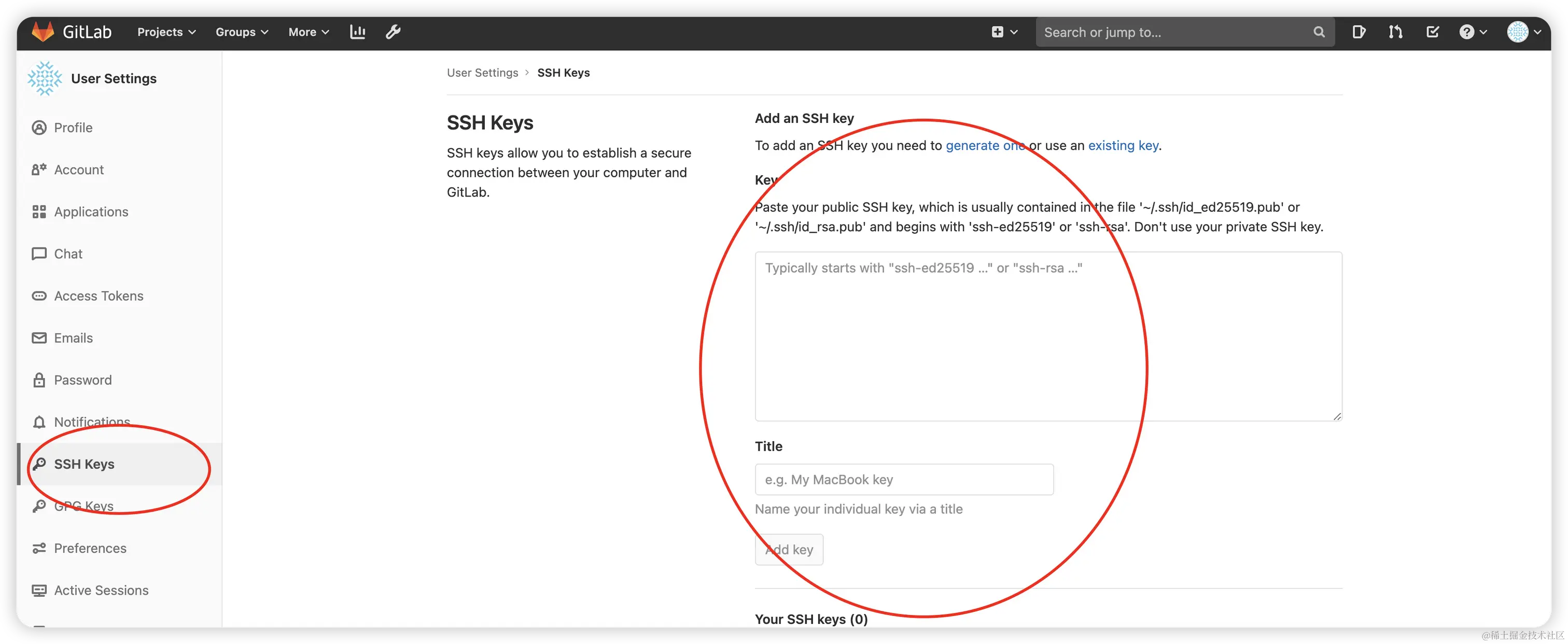The height and width of the screenshot is (644, 1568).
Task: Open the issues icon in top bar
Action: [1359, 32]
